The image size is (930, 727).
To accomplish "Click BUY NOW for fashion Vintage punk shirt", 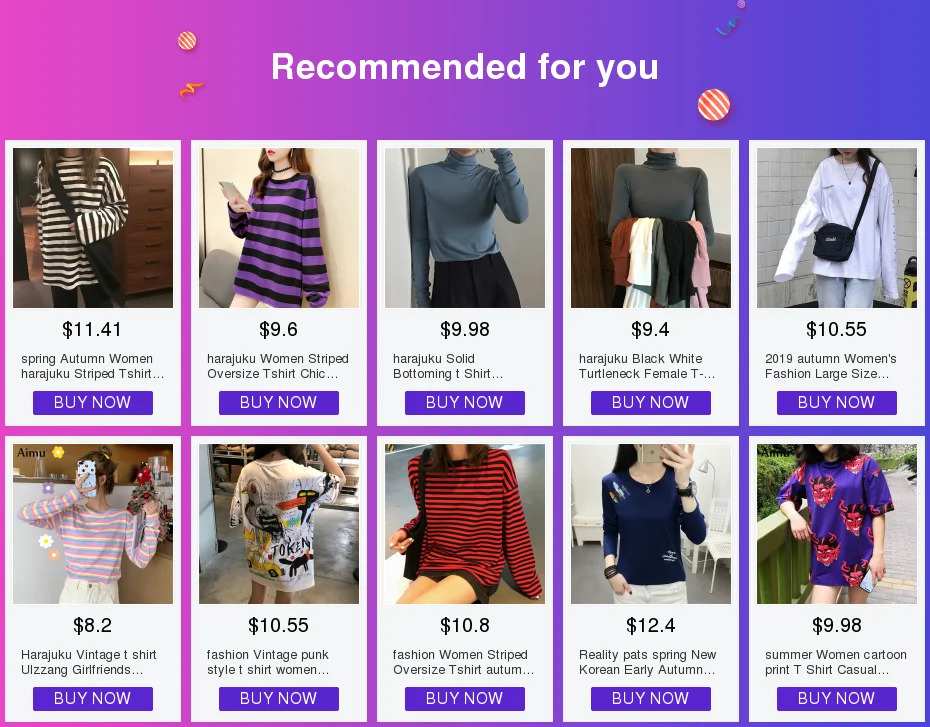I will [279, 699].
